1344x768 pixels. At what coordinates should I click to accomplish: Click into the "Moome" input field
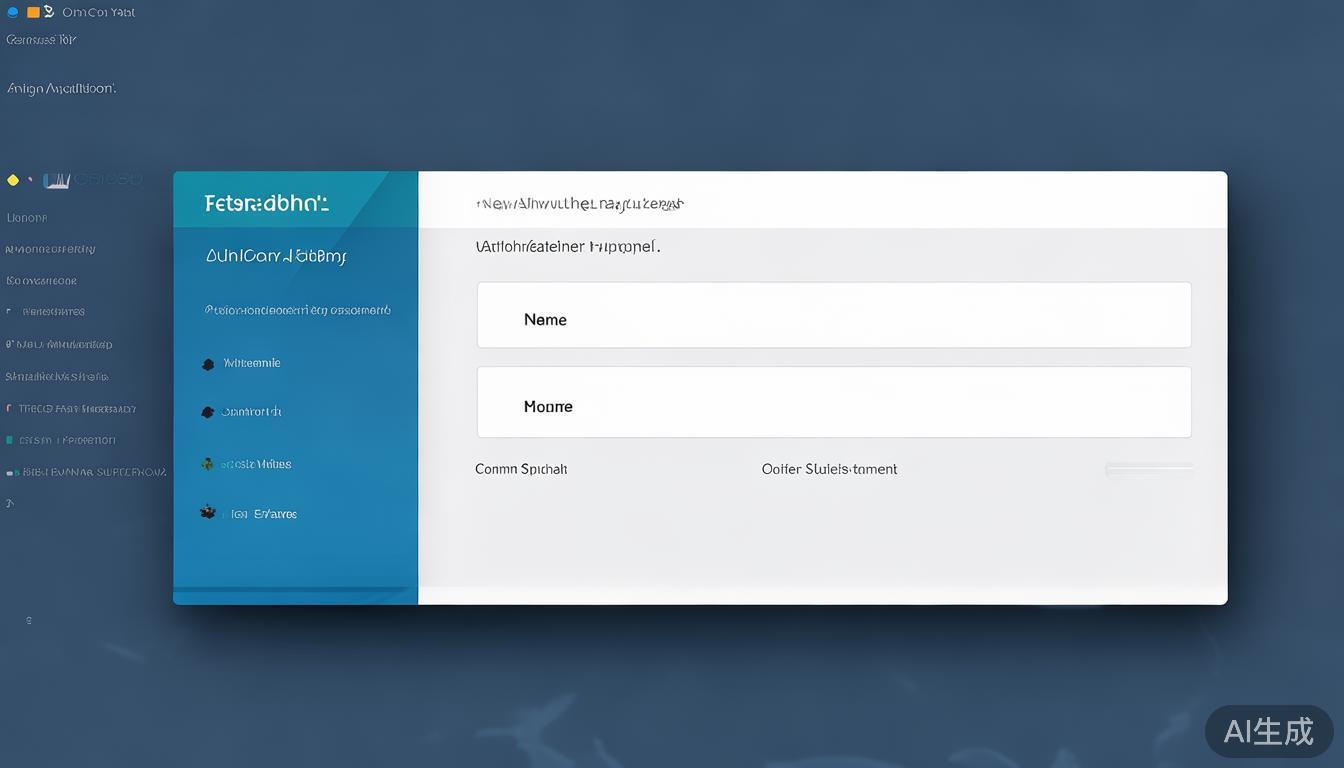coord(833,402)
